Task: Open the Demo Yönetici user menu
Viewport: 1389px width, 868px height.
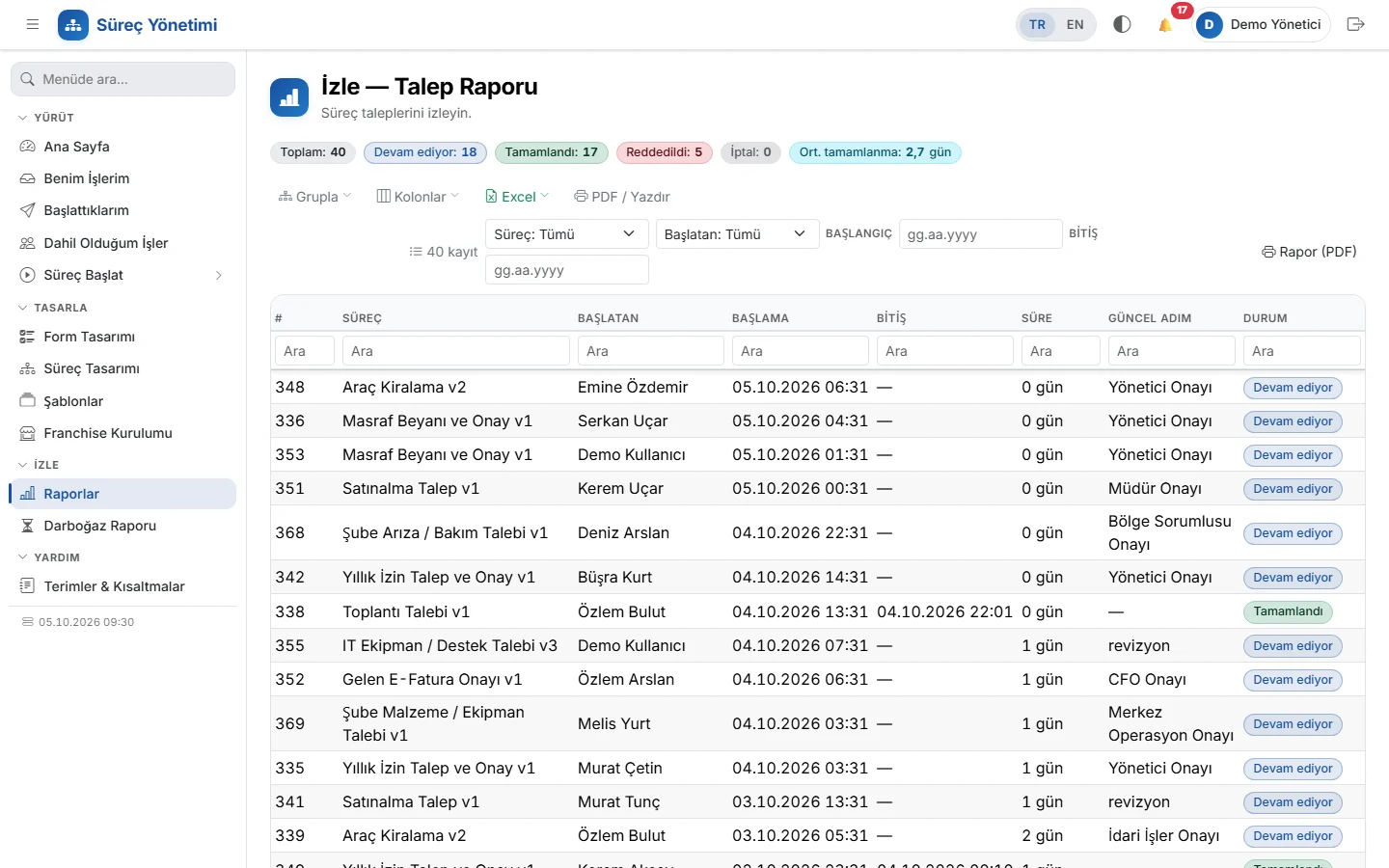Action: pos(1262,24)
